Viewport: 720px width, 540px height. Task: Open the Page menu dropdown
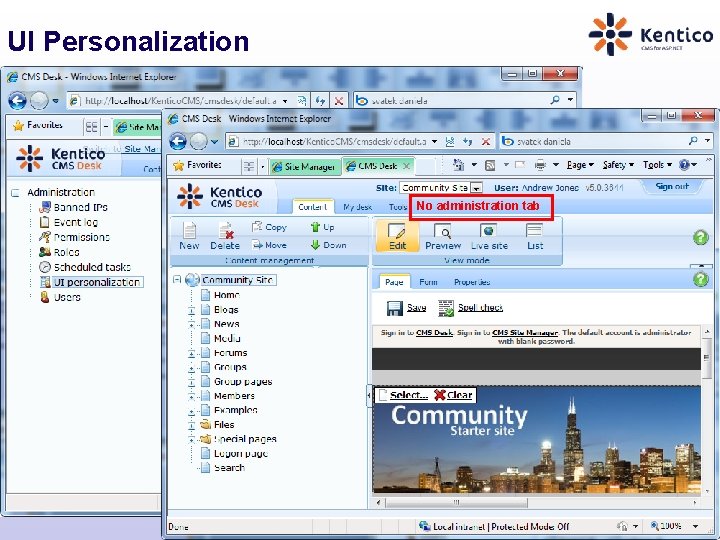(x=580, y=164)
